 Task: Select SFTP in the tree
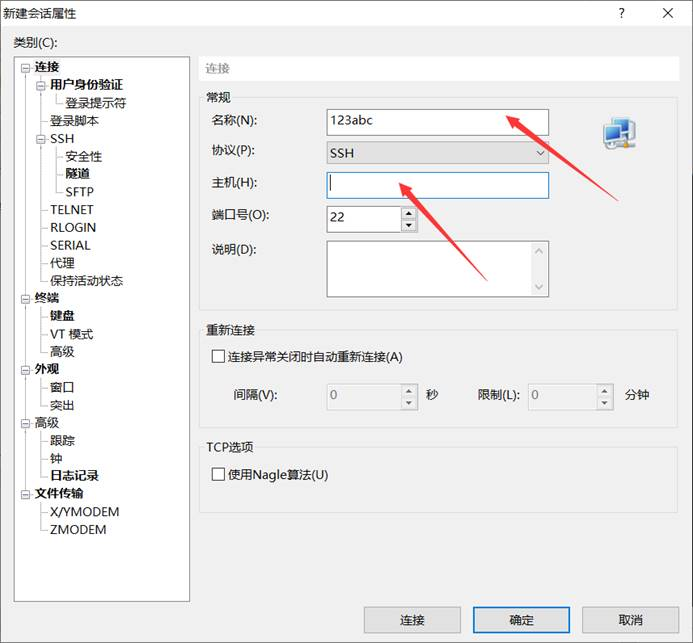click(80, 192)
